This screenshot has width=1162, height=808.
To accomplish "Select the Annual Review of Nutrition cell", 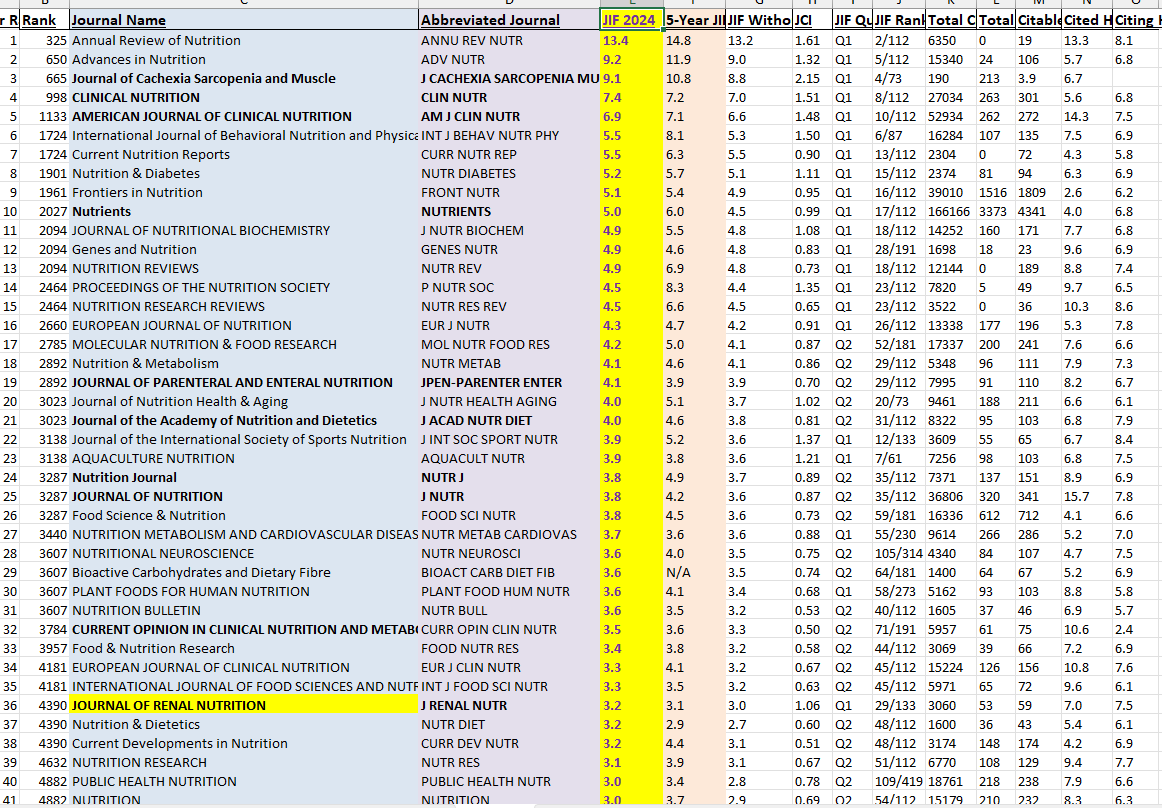I will point(244,41).
